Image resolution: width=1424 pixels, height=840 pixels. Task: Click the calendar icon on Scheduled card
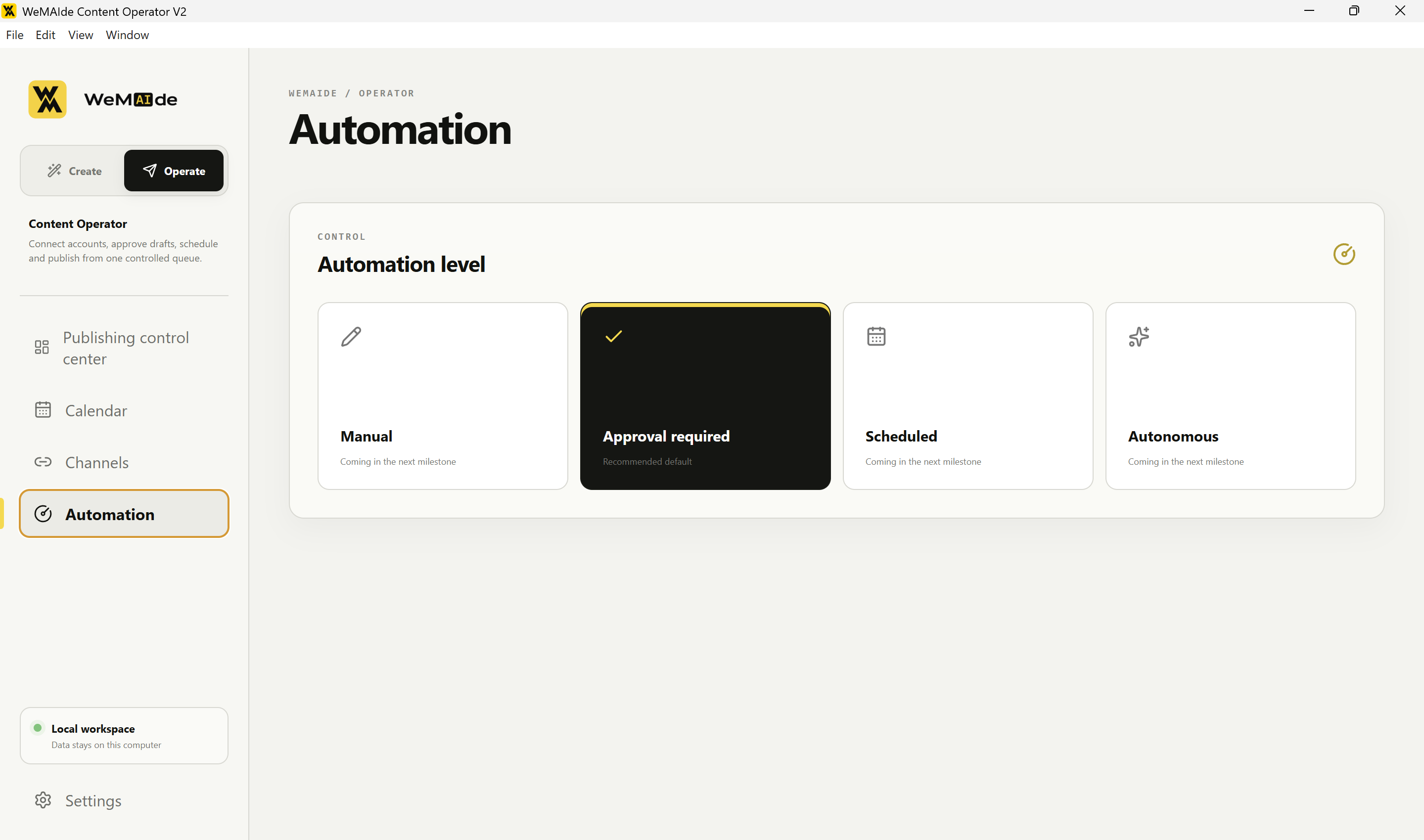[x=876, y=336]
